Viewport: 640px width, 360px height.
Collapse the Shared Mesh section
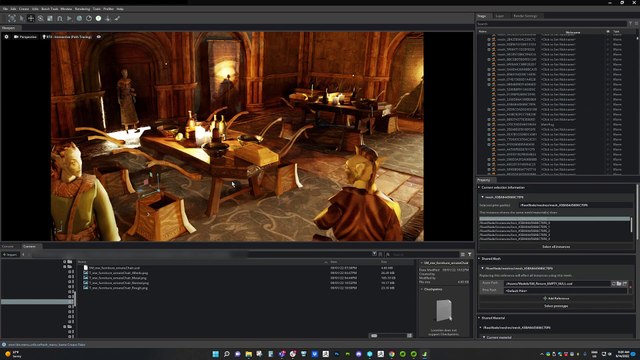[x=479, y=258]
